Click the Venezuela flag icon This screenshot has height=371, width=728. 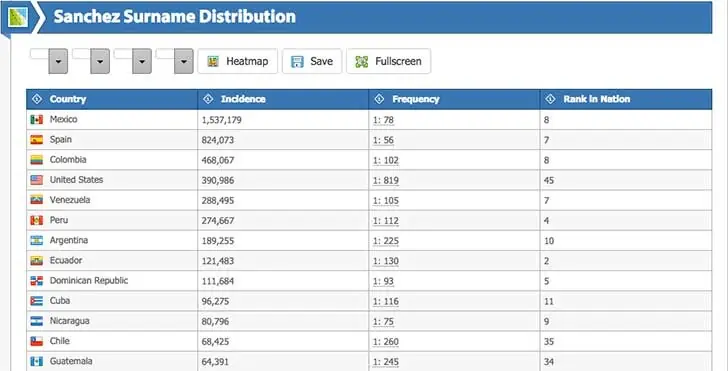click(37, 200)
